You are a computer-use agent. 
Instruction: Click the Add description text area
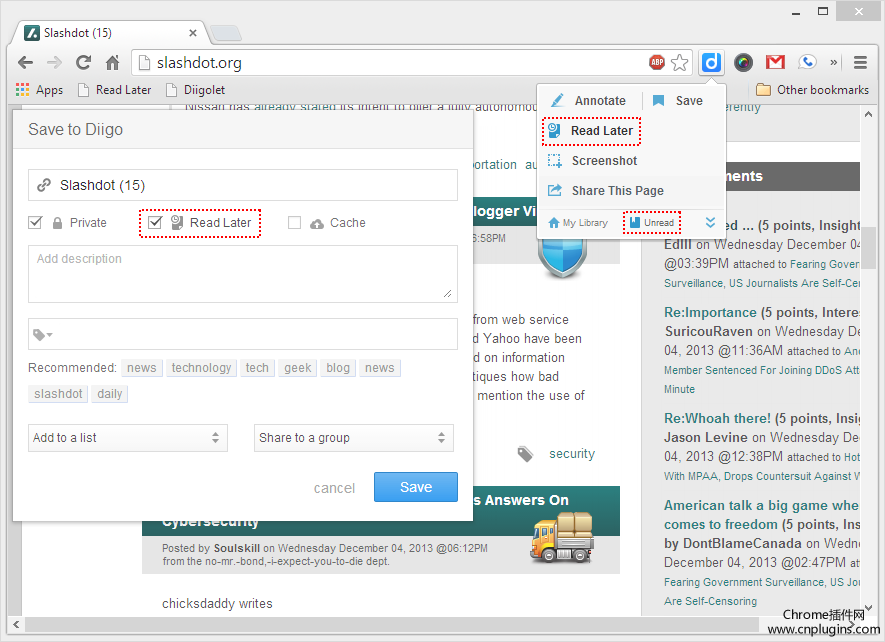point(243,274)
